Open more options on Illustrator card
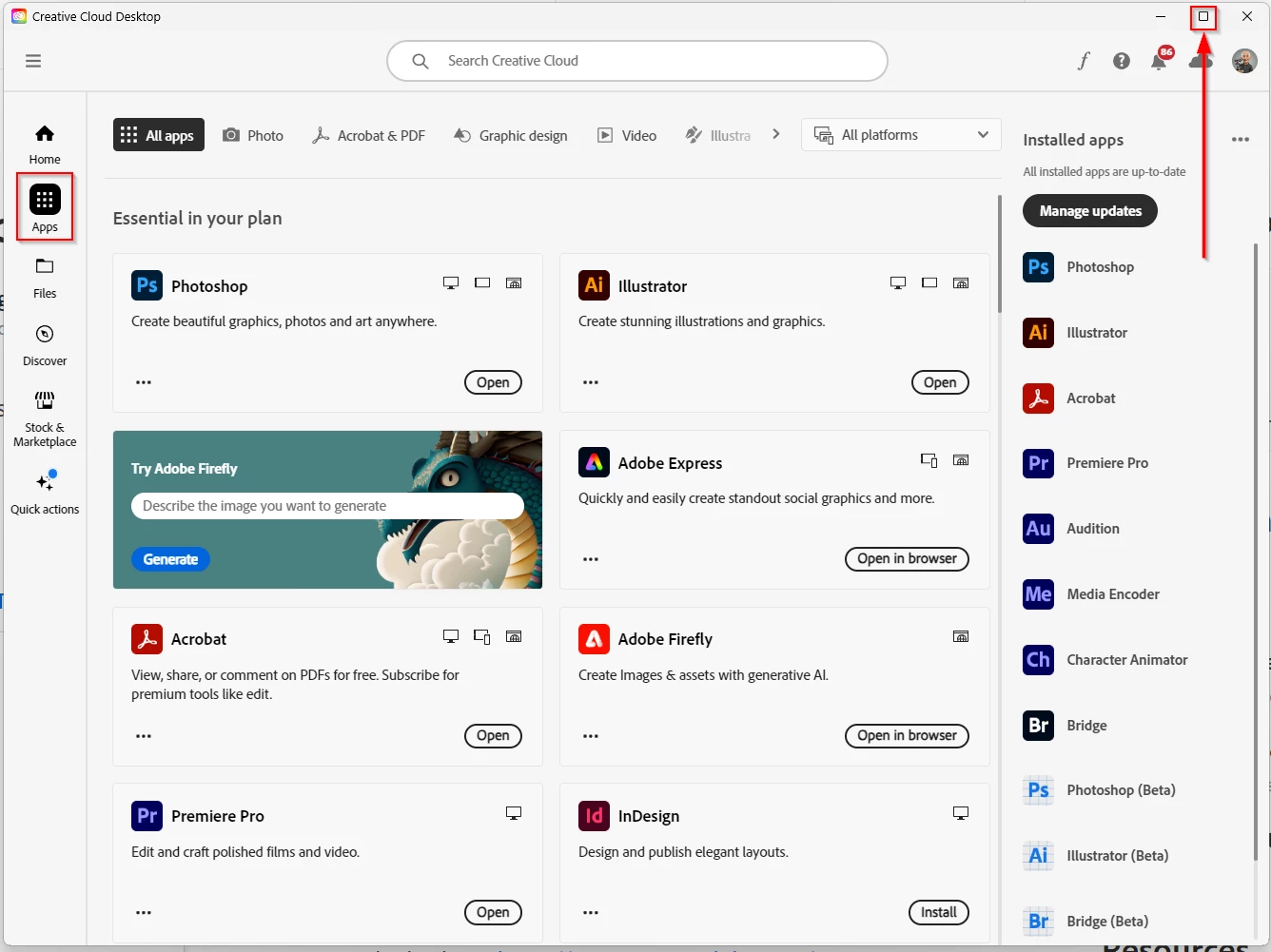Screen dimensions: 1271x952 click(591, 382)
